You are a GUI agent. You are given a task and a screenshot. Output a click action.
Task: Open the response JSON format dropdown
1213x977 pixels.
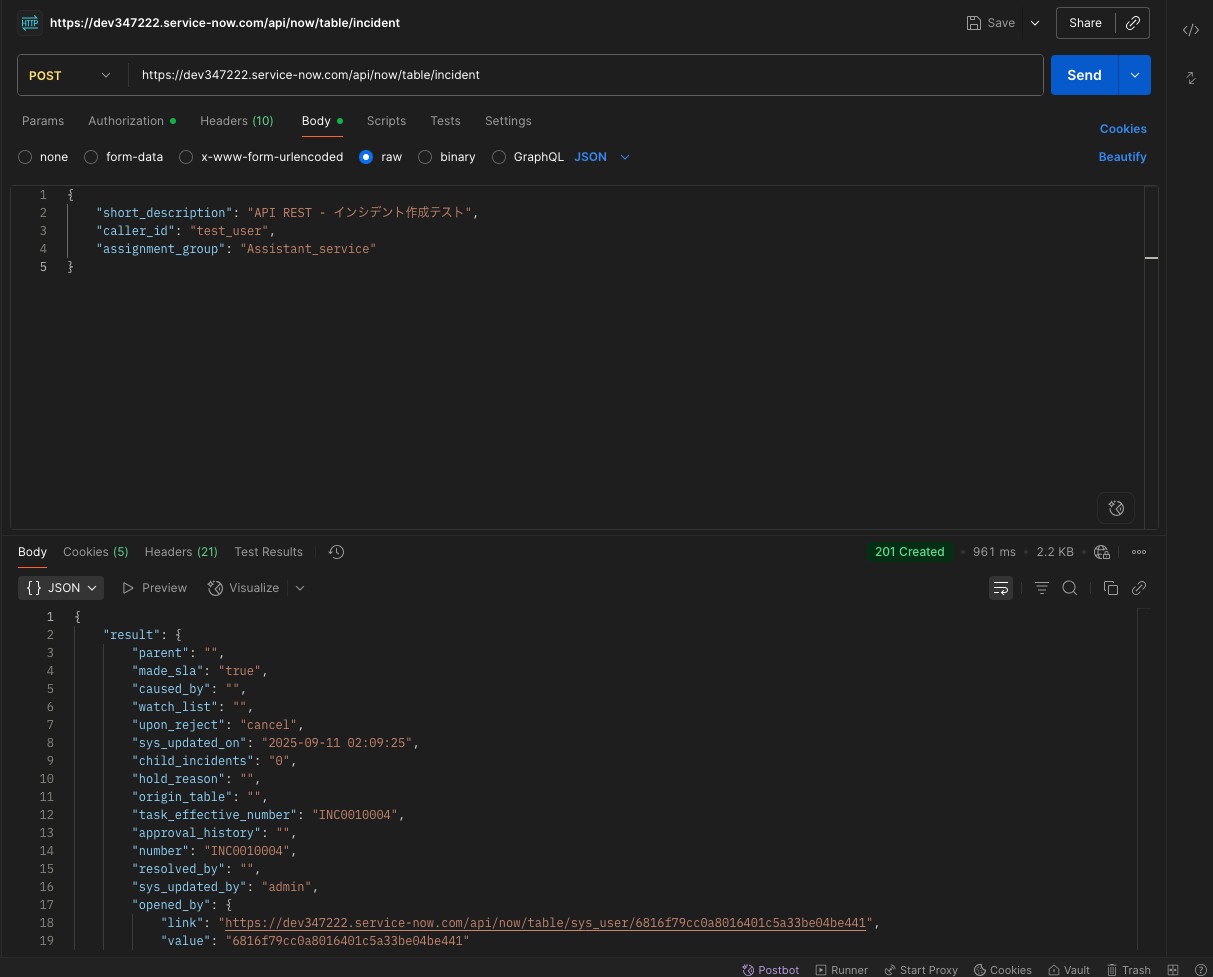pos(61,588)
